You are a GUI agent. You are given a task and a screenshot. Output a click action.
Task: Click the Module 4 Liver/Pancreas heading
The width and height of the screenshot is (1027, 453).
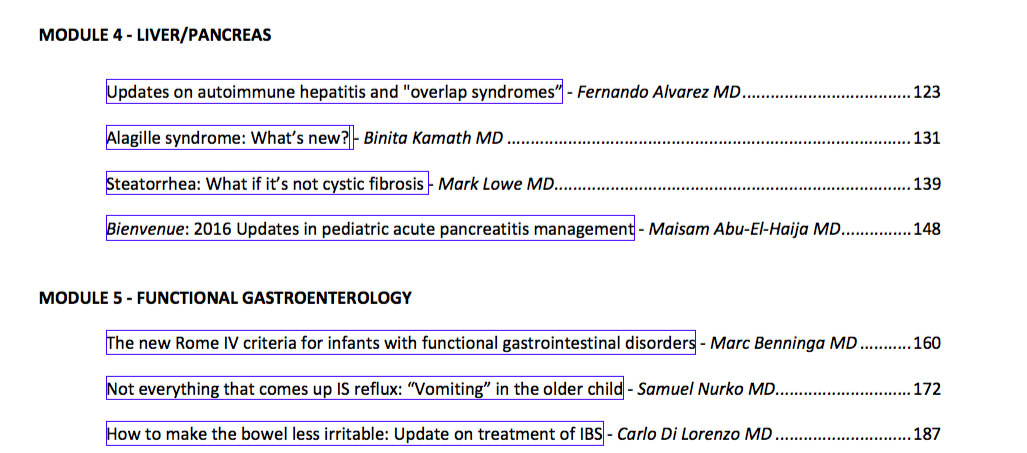click(155, 36)
